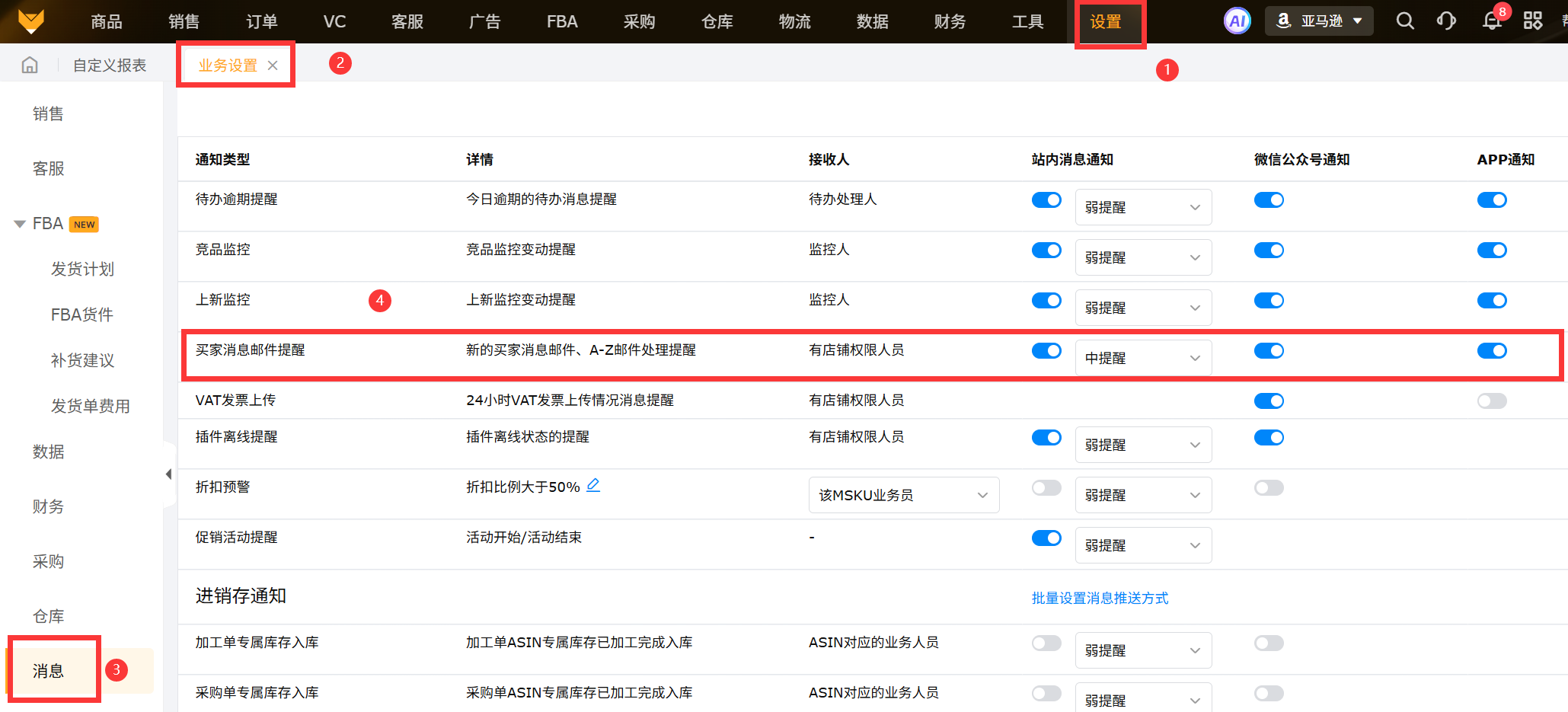Select the 业务设置 tab
Viewport: 1568px width, 712px height.
click(228, 65)
